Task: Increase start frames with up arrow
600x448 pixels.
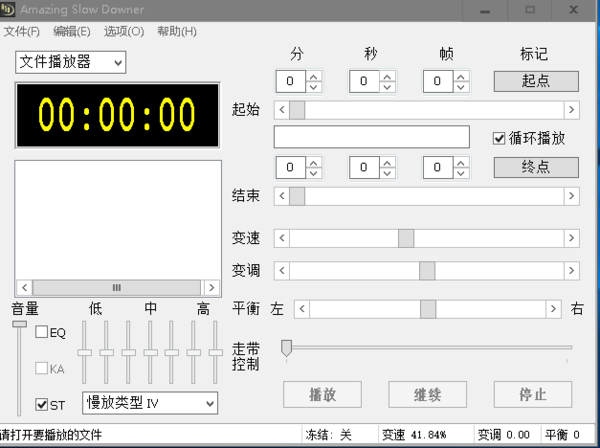Action: (x=461, y=77)
